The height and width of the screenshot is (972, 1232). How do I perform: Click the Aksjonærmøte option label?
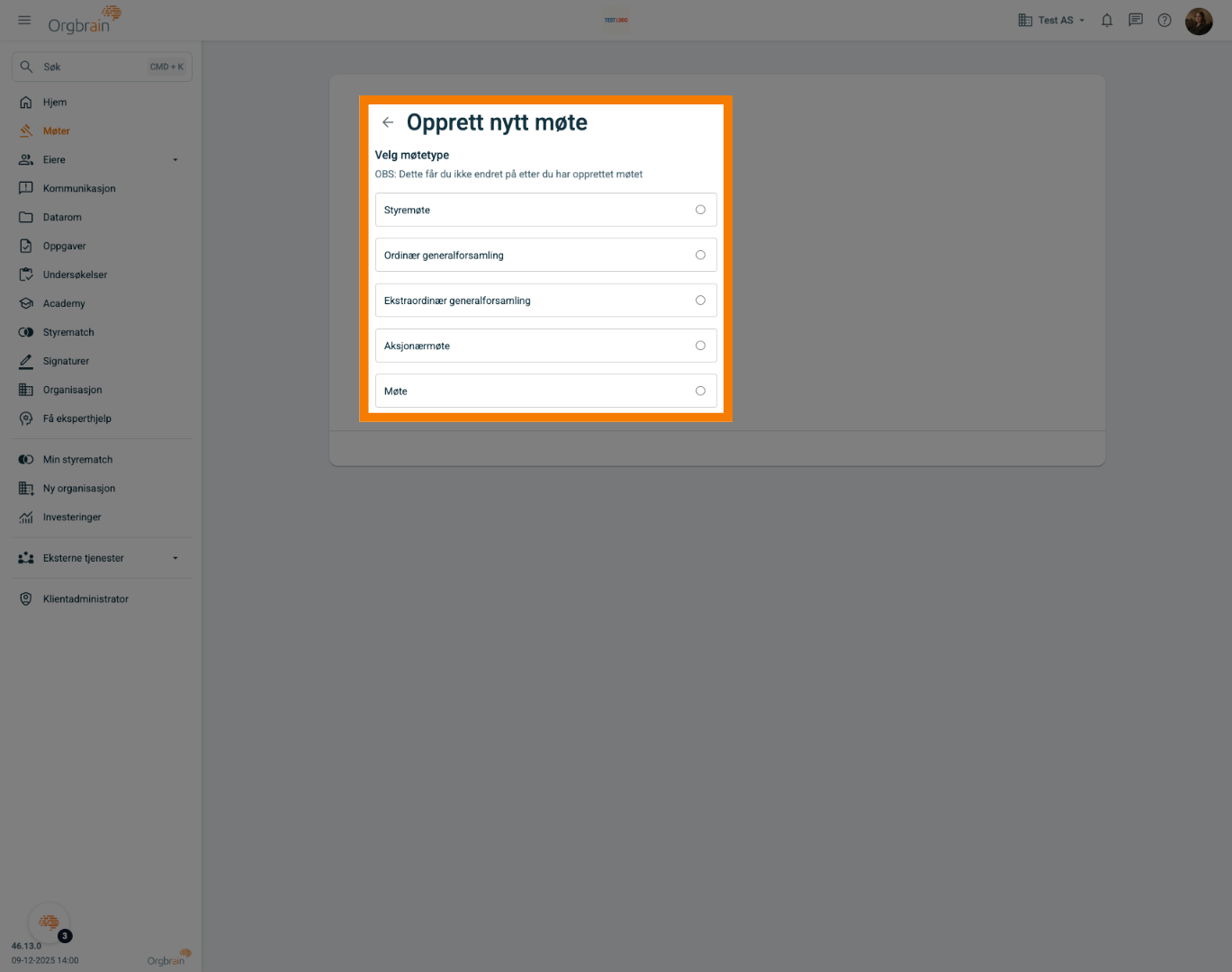pos(417,346)
